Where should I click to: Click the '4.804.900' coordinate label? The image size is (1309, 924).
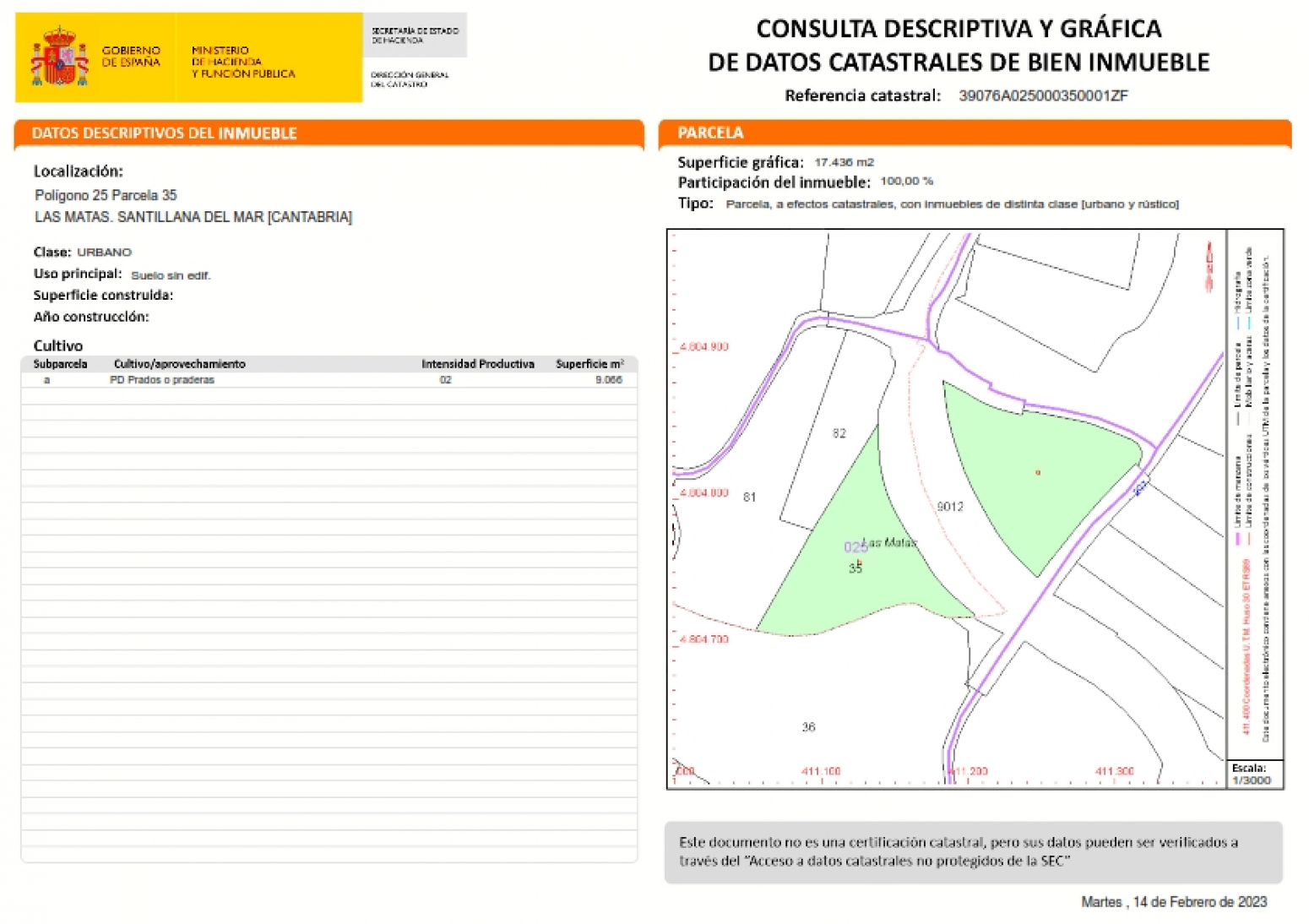[x=703, y=347]
